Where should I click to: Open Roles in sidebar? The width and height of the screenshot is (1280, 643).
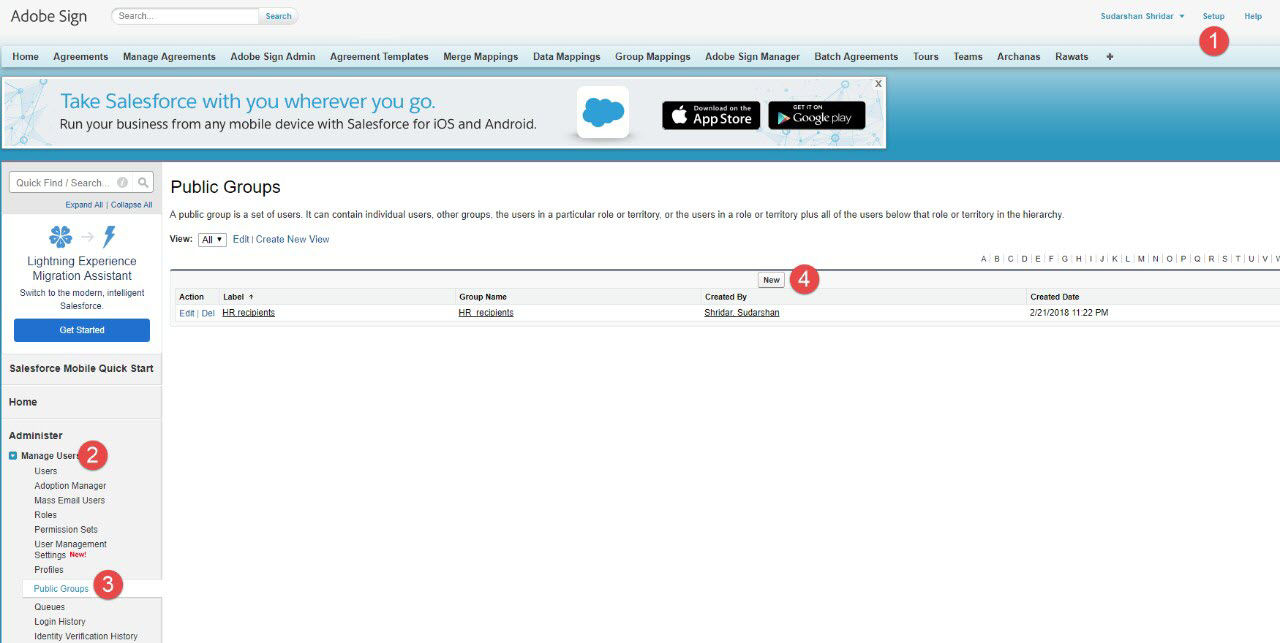[x=46, y=515]
